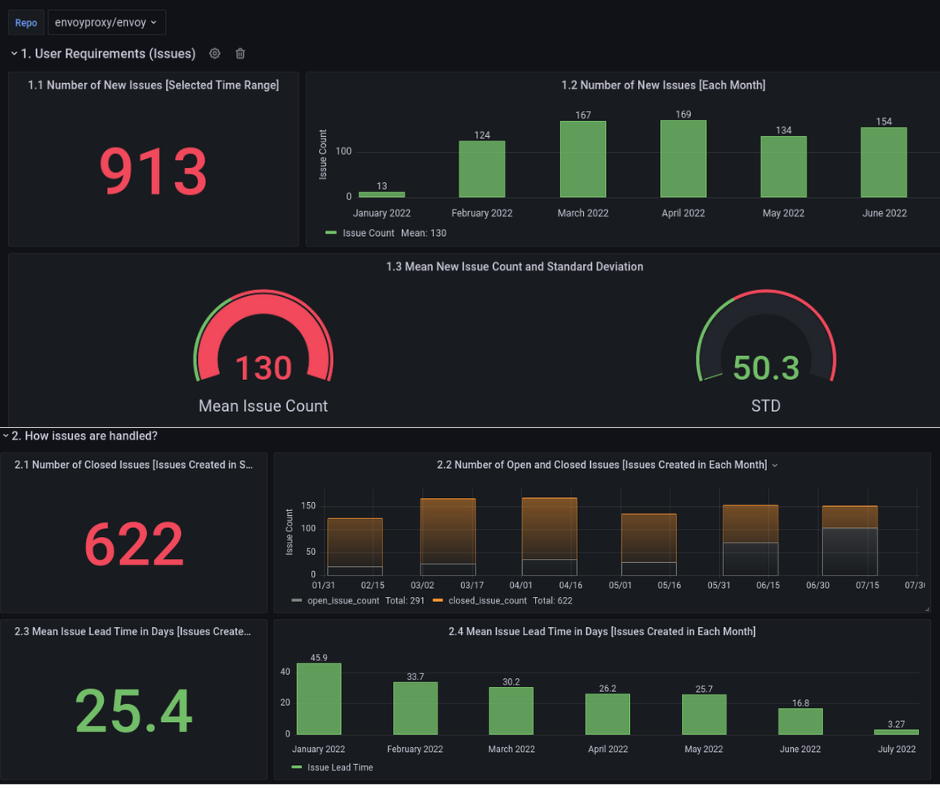This screenshot has width=940, height=788.
Task: Open the panel menu chevron on panel 2.2
Action: [774, 464]
